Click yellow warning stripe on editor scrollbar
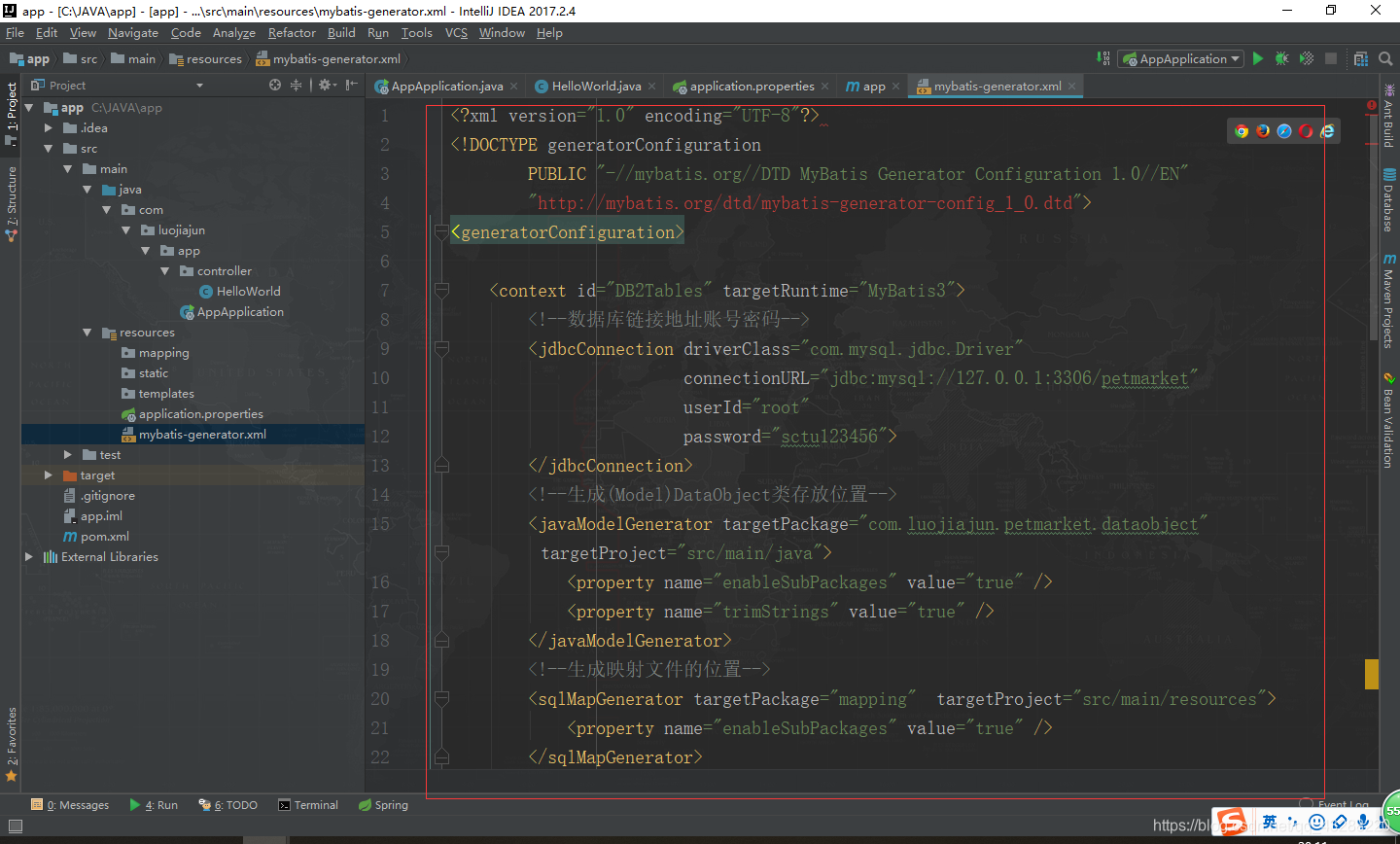Screen dimensions: 1400x844 pyautogui.click(x=1372, y=674)
